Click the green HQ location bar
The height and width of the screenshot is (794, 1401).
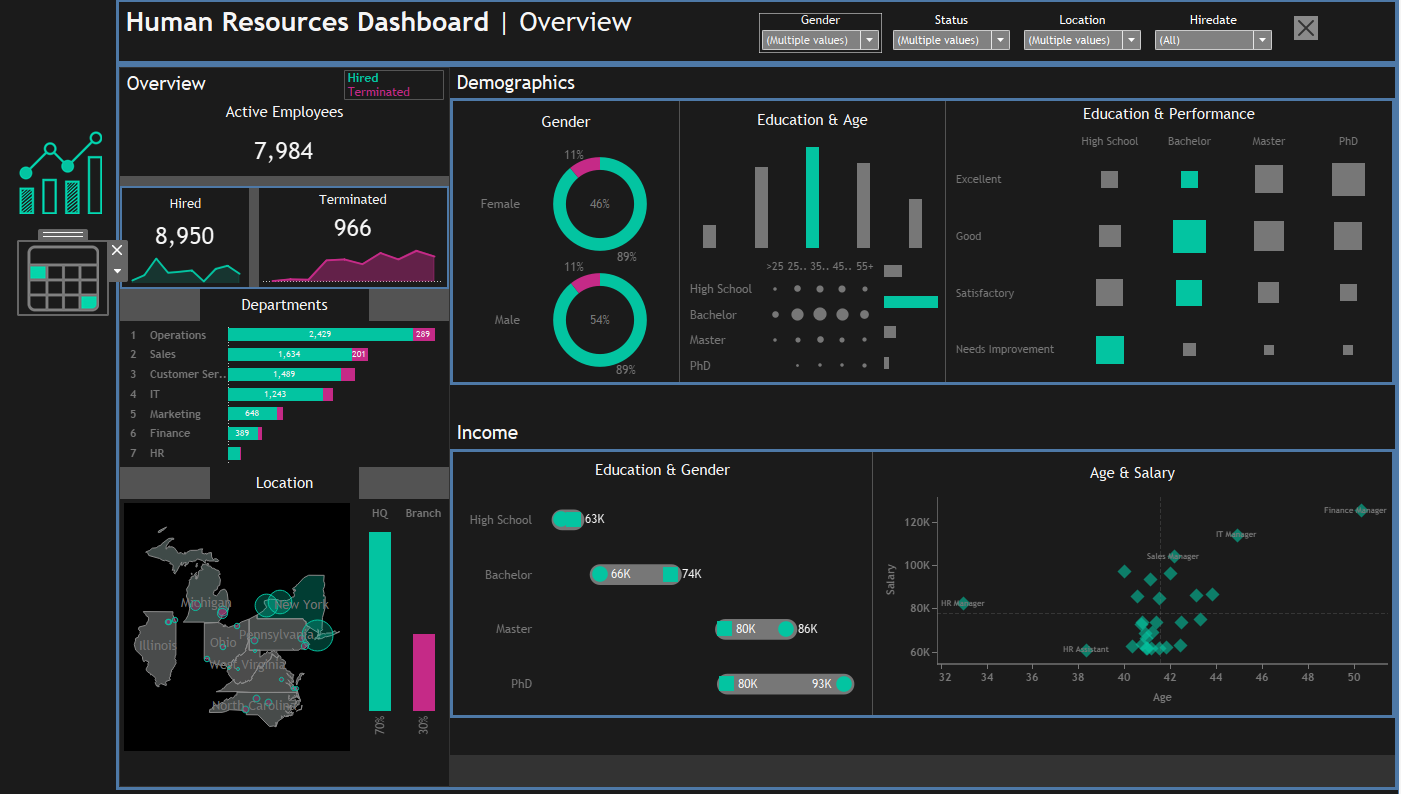tap(380, 620)
